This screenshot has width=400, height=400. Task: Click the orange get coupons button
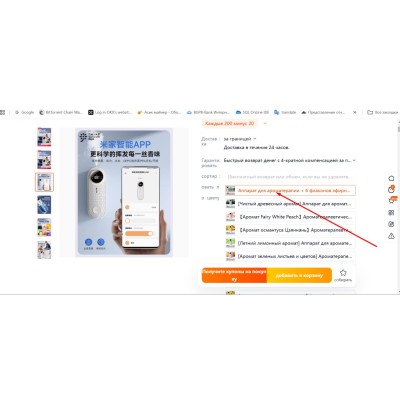234,276
